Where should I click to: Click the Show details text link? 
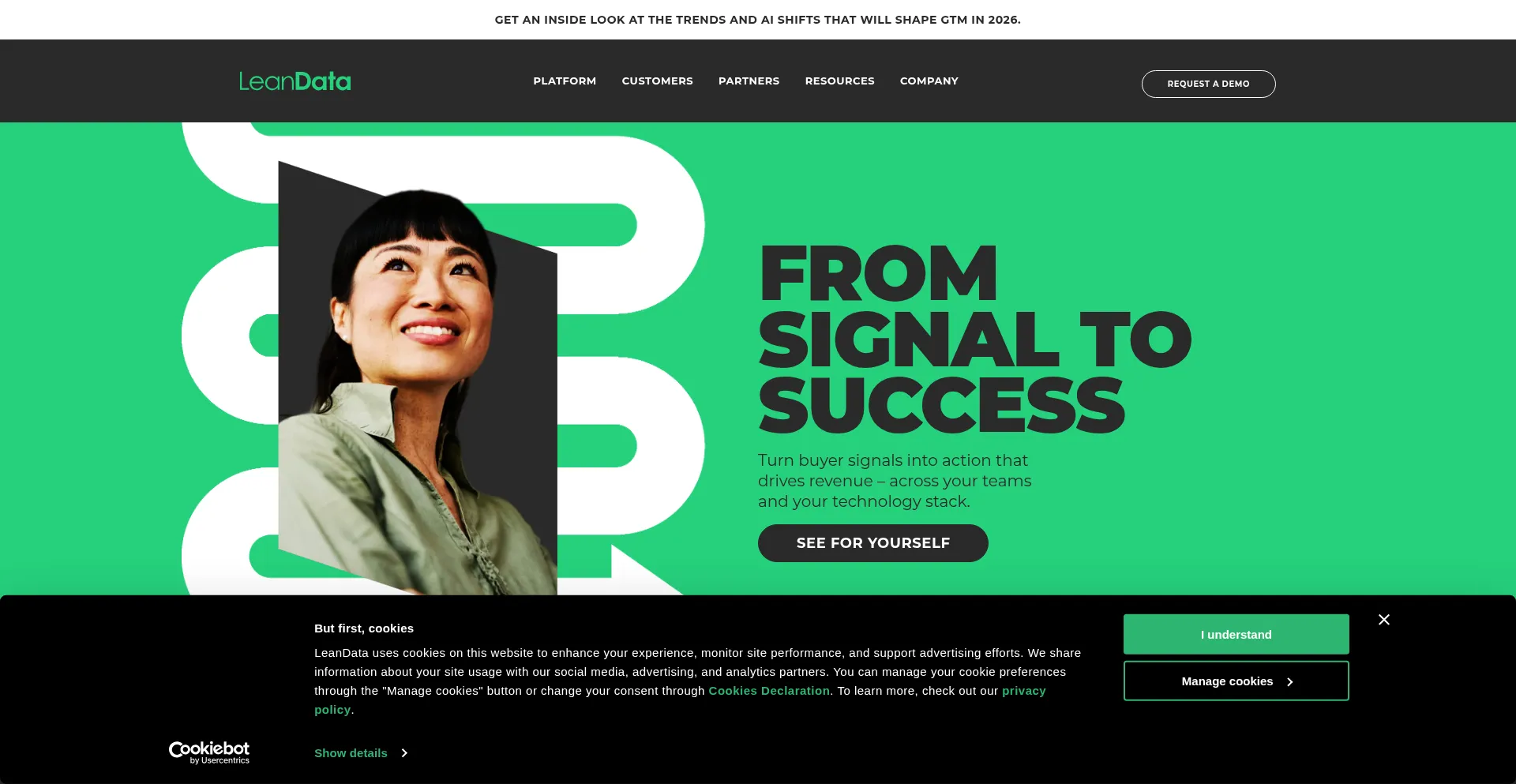pyautogui.click(x=351, y=753)
